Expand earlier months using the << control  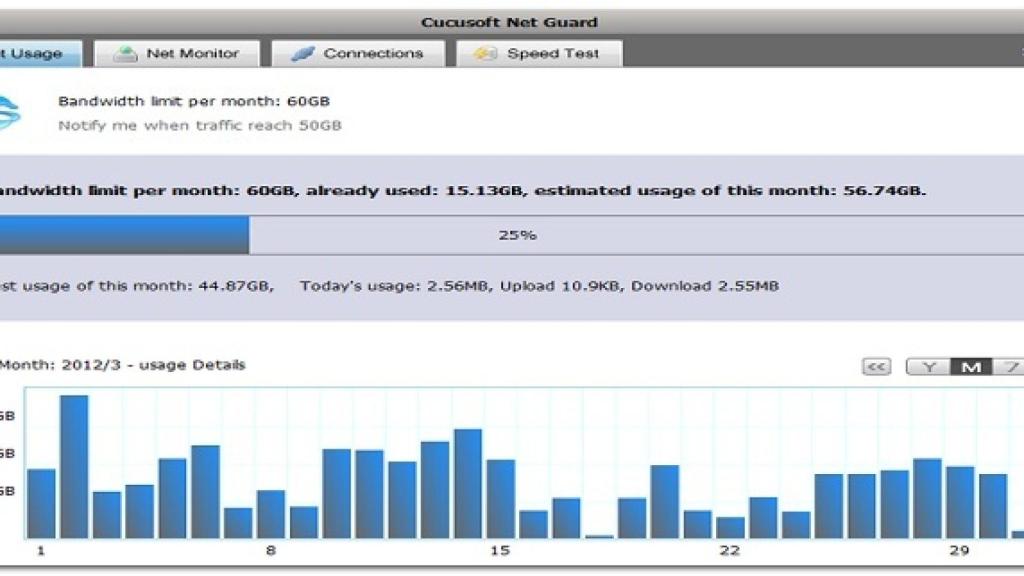coord(875,366)
